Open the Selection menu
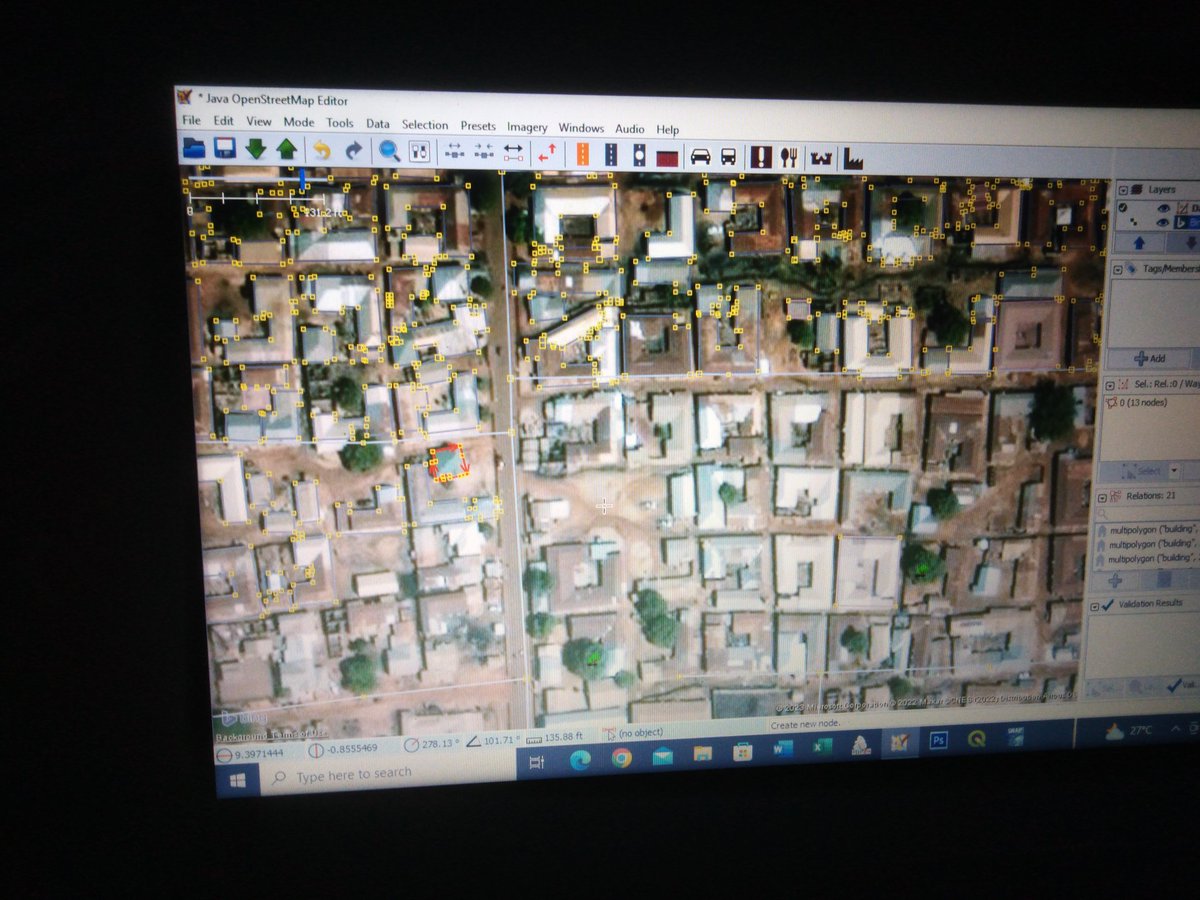1200x900 pixels. (425, 125)
